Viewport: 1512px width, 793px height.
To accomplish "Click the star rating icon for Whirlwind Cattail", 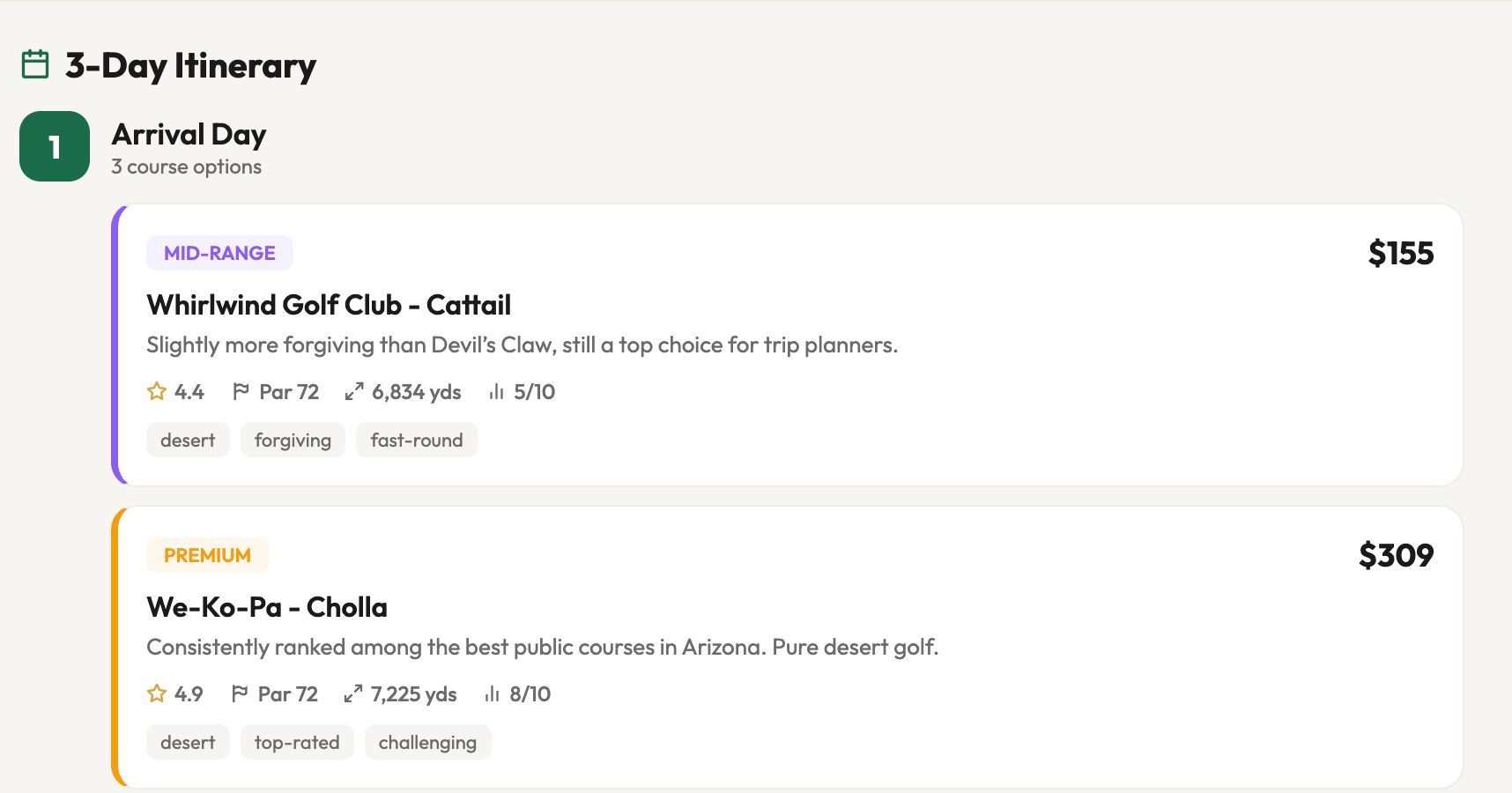I will click(157, 391).
